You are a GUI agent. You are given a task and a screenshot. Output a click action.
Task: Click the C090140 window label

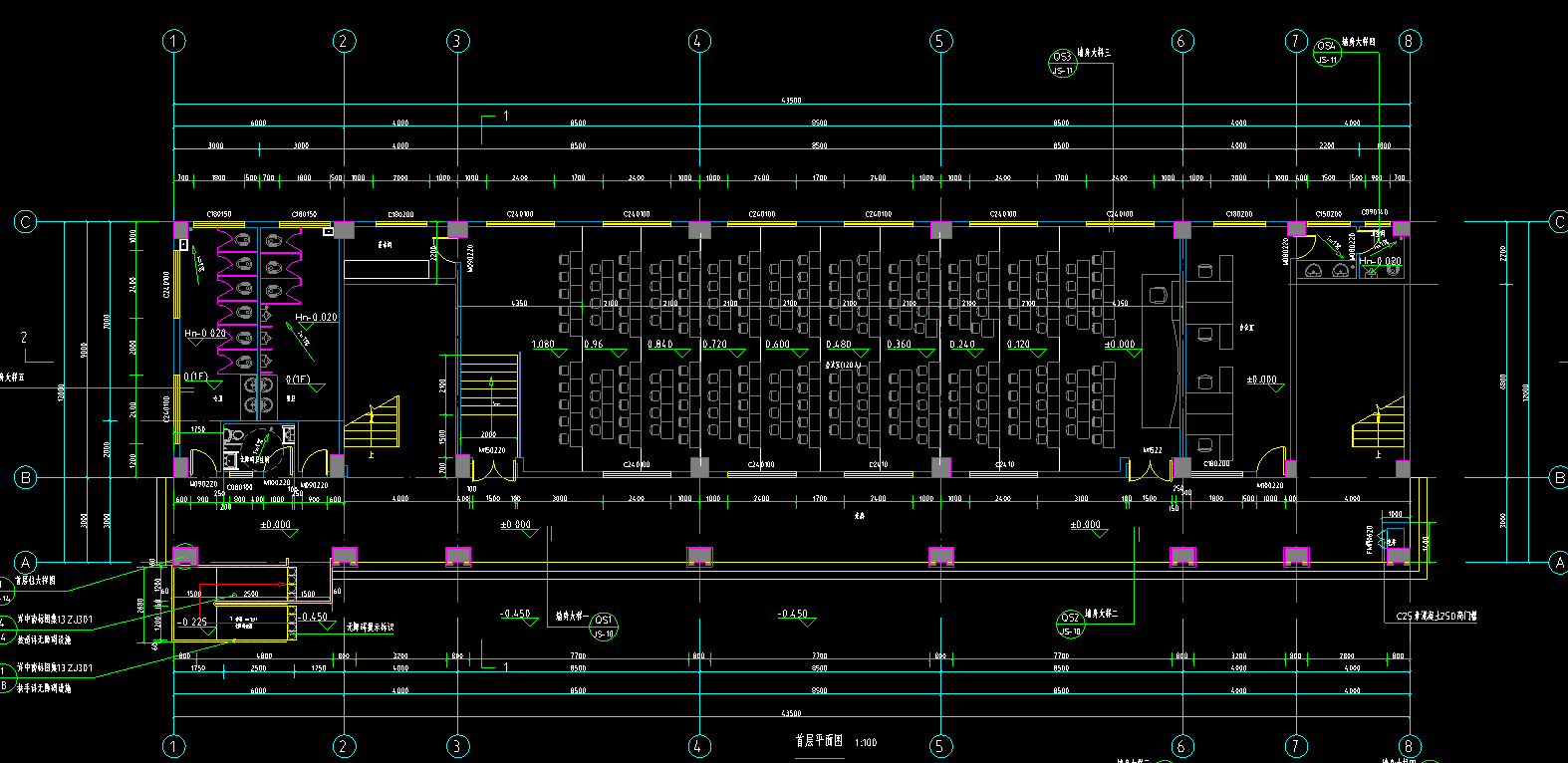(x=1375, y=212)
